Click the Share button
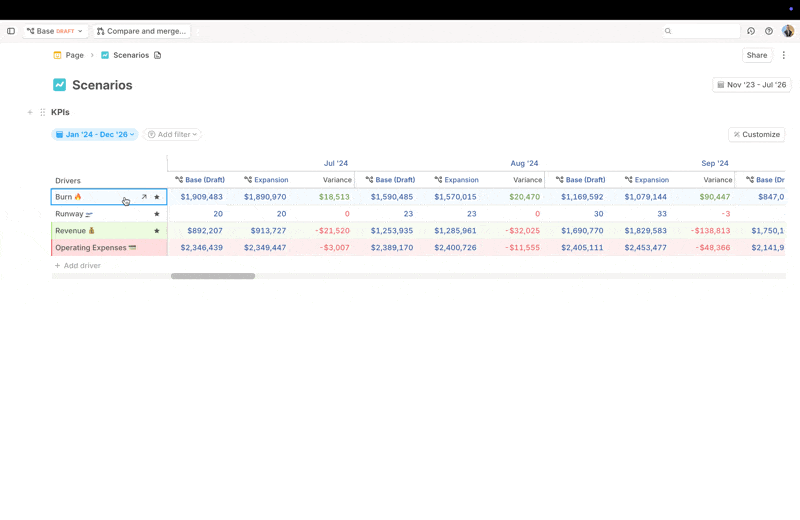This screenshot has width=800, height=520. (x=757, y=55)
